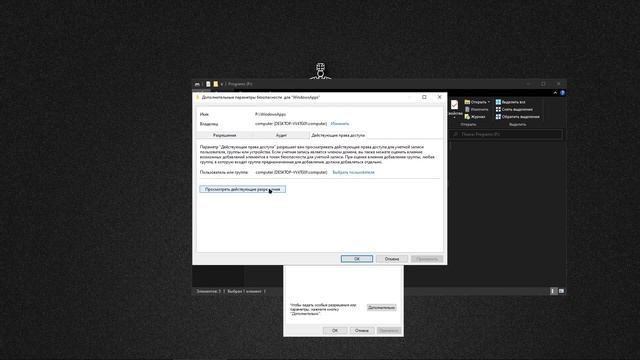Click the new folder quick access icon in title bar

(216, 84)
